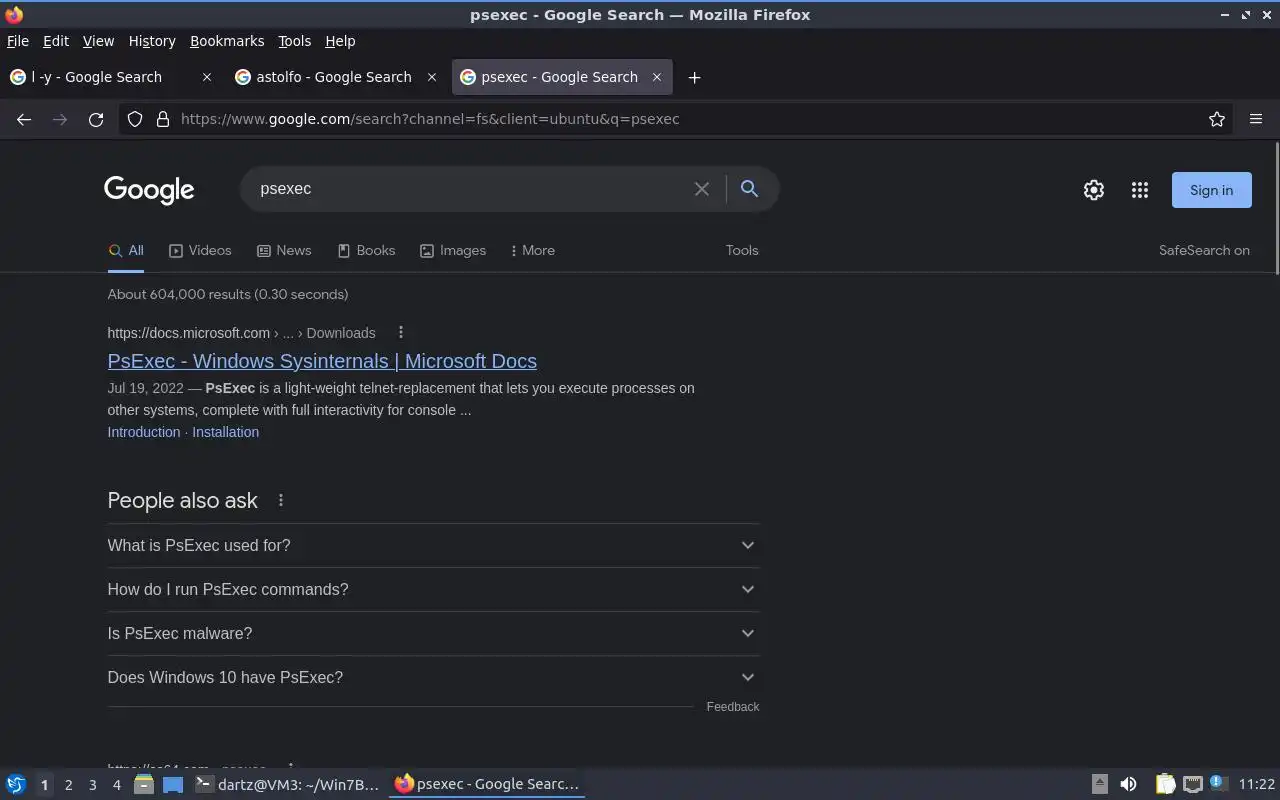Close the 'psexec - Google Search' tab
Viewport: 1280px width, 800px height.
point(657,77)
